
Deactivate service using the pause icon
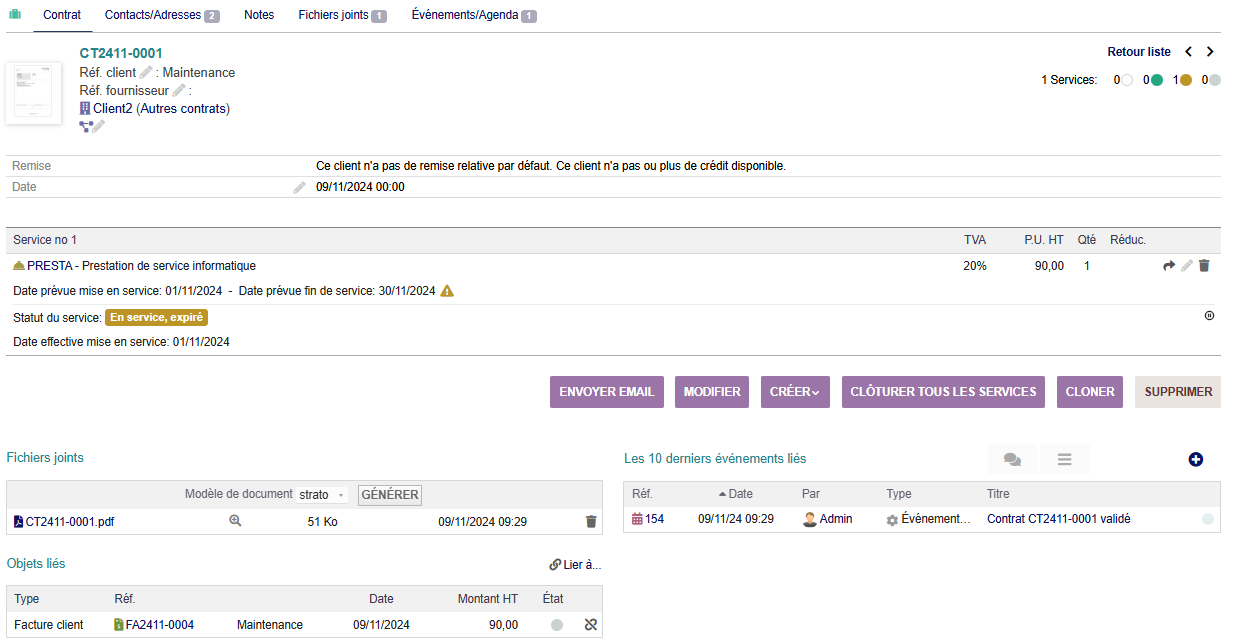(x=1209, y=316)
